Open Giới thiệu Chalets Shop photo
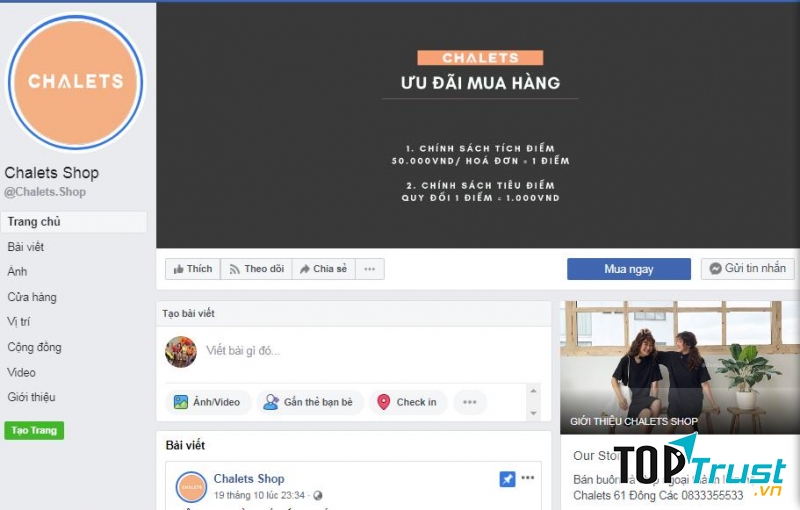The width and height of the screenshot is (800, 510). (x=680, y=367)
